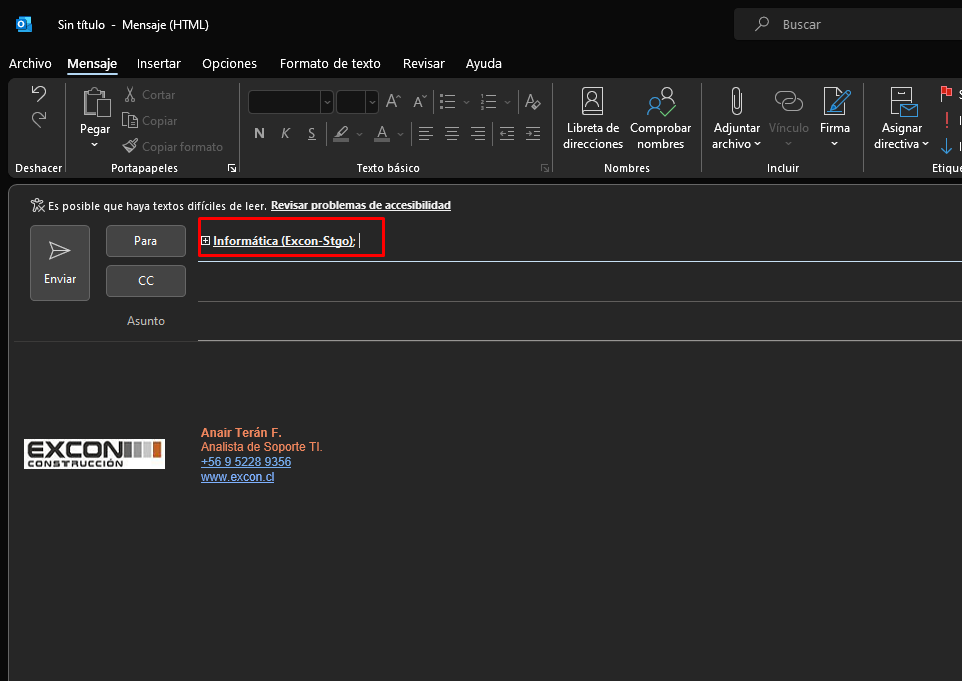This screenshot has width=962, height=681.
Task: Apply the text highlight color
Action: [x=342, y=134]
